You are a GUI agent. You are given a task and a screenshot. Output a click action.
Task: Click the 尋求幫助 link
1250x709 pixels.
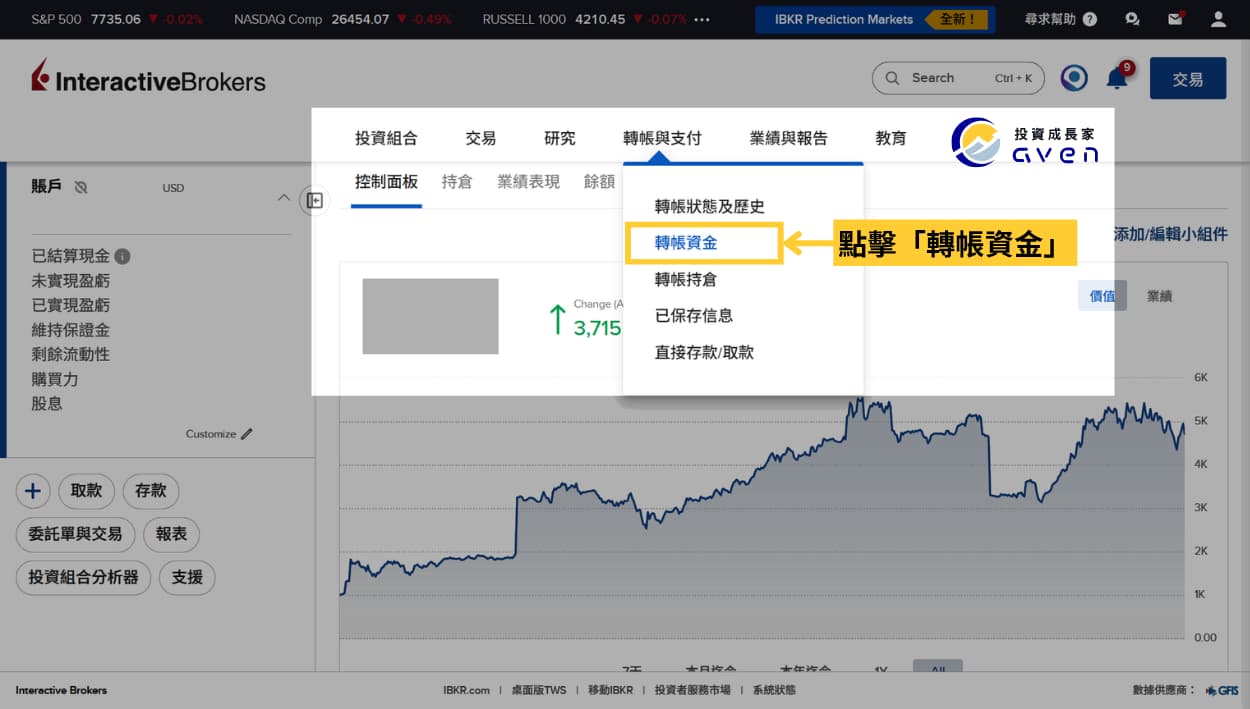pos(1051,19)
